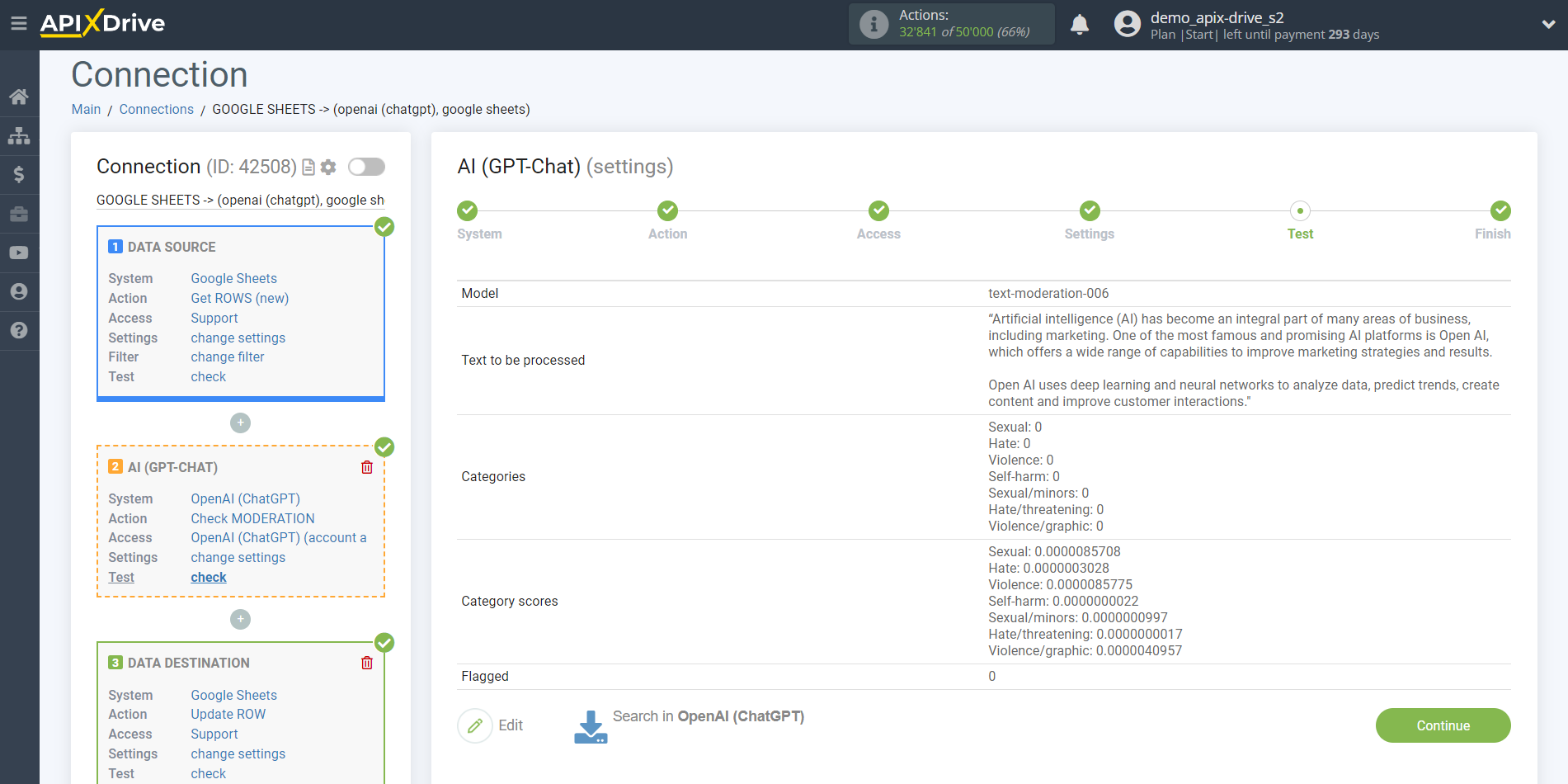
Task: Open the connections sitemap sidebar icon
Action: coord(19,135)
